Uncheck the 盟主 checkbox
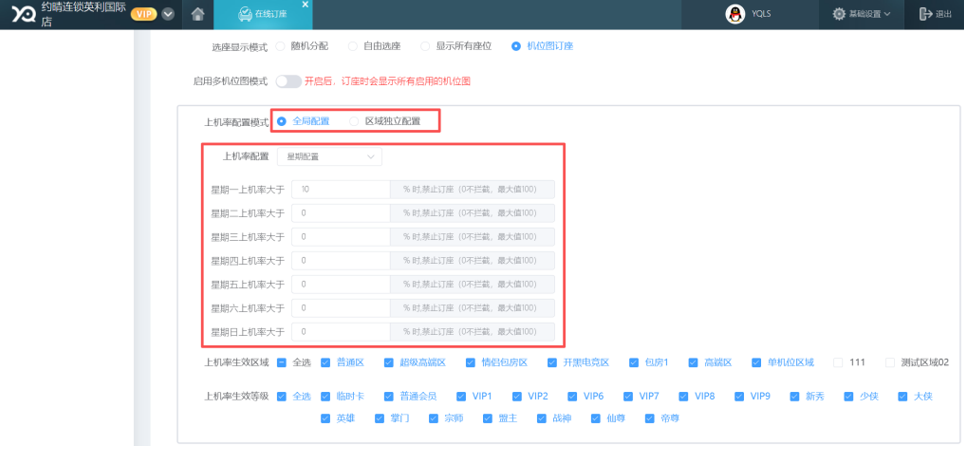Screen dimensions: 964x449 pos(488,418)
